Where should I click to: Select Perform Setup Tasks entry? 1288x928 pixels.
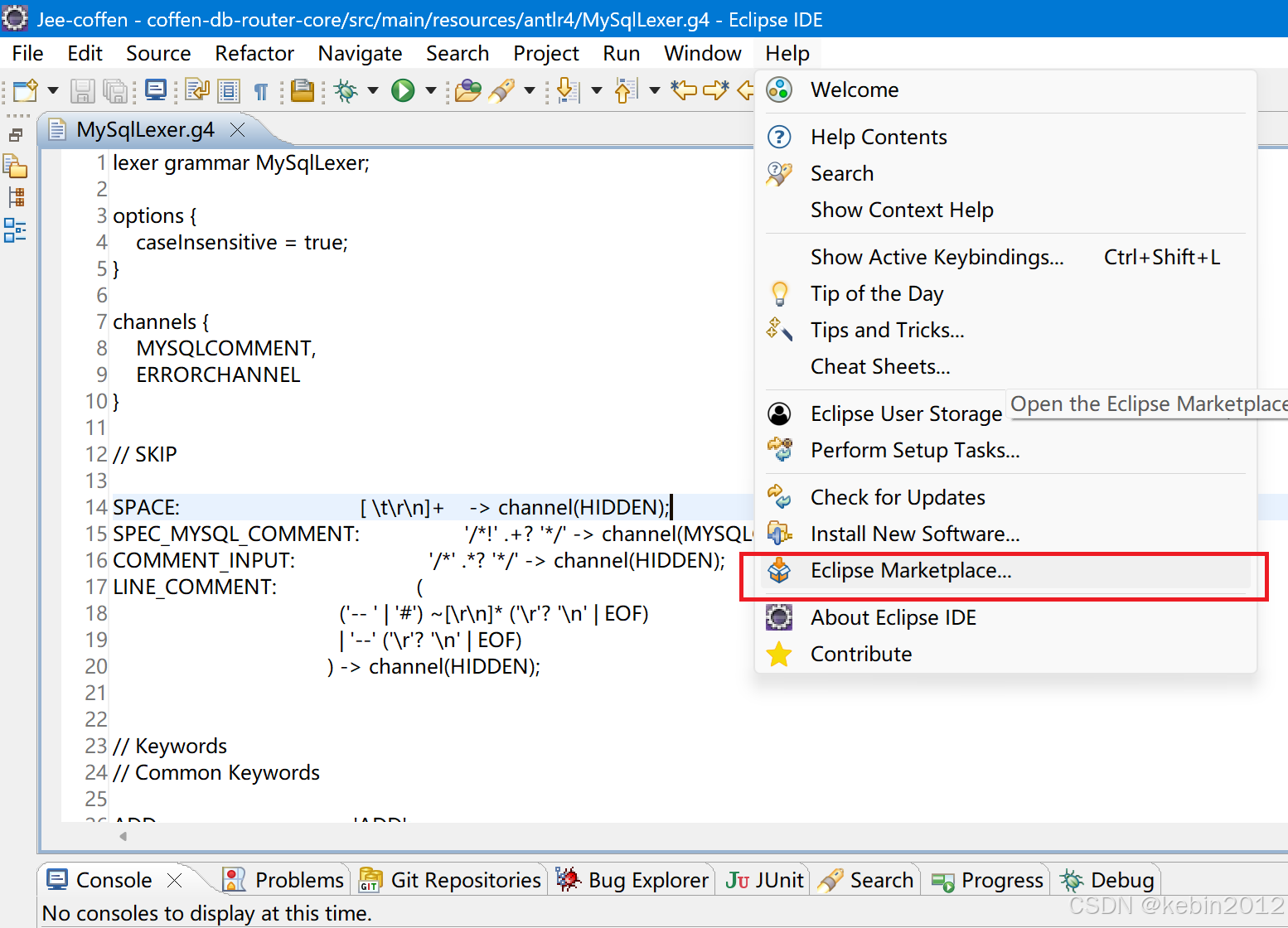click(x=1005, y=450)
